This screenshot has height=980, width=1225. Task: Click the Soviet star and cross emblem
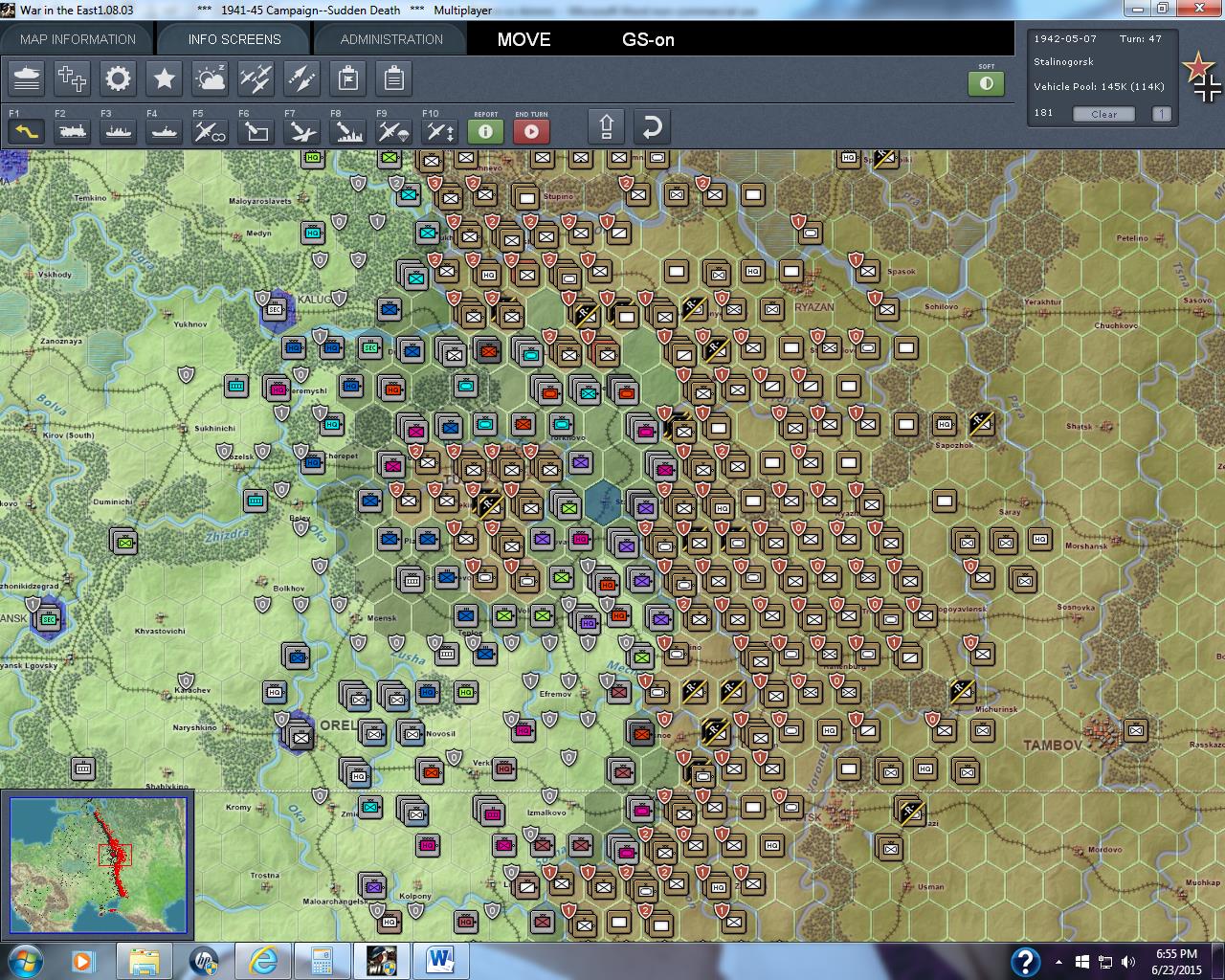[x=1203, y=77]
